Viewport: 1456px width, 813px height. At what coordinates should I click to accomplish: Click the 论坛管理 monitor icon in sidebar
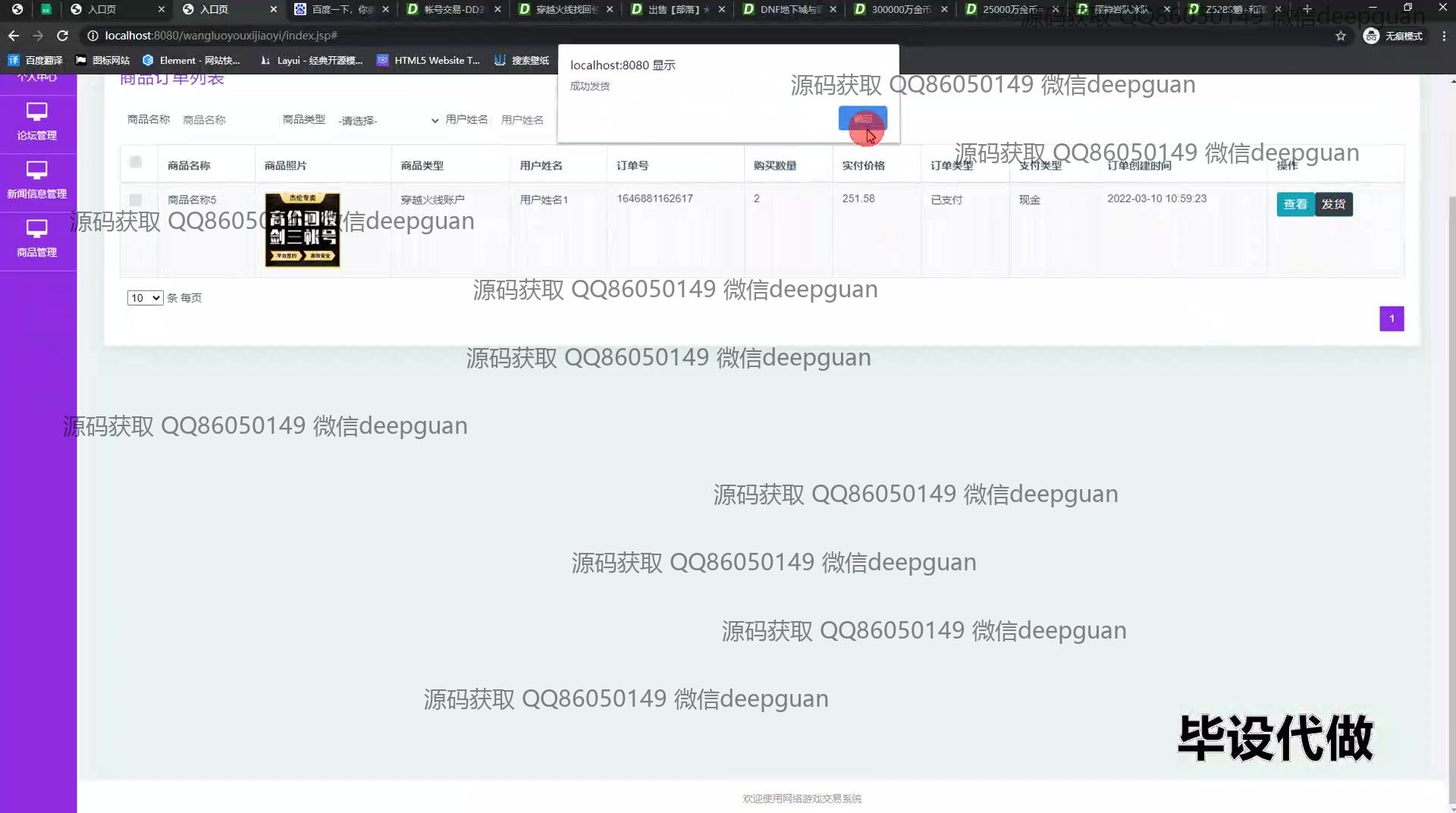pyautogui.click(x=36, y=112)
